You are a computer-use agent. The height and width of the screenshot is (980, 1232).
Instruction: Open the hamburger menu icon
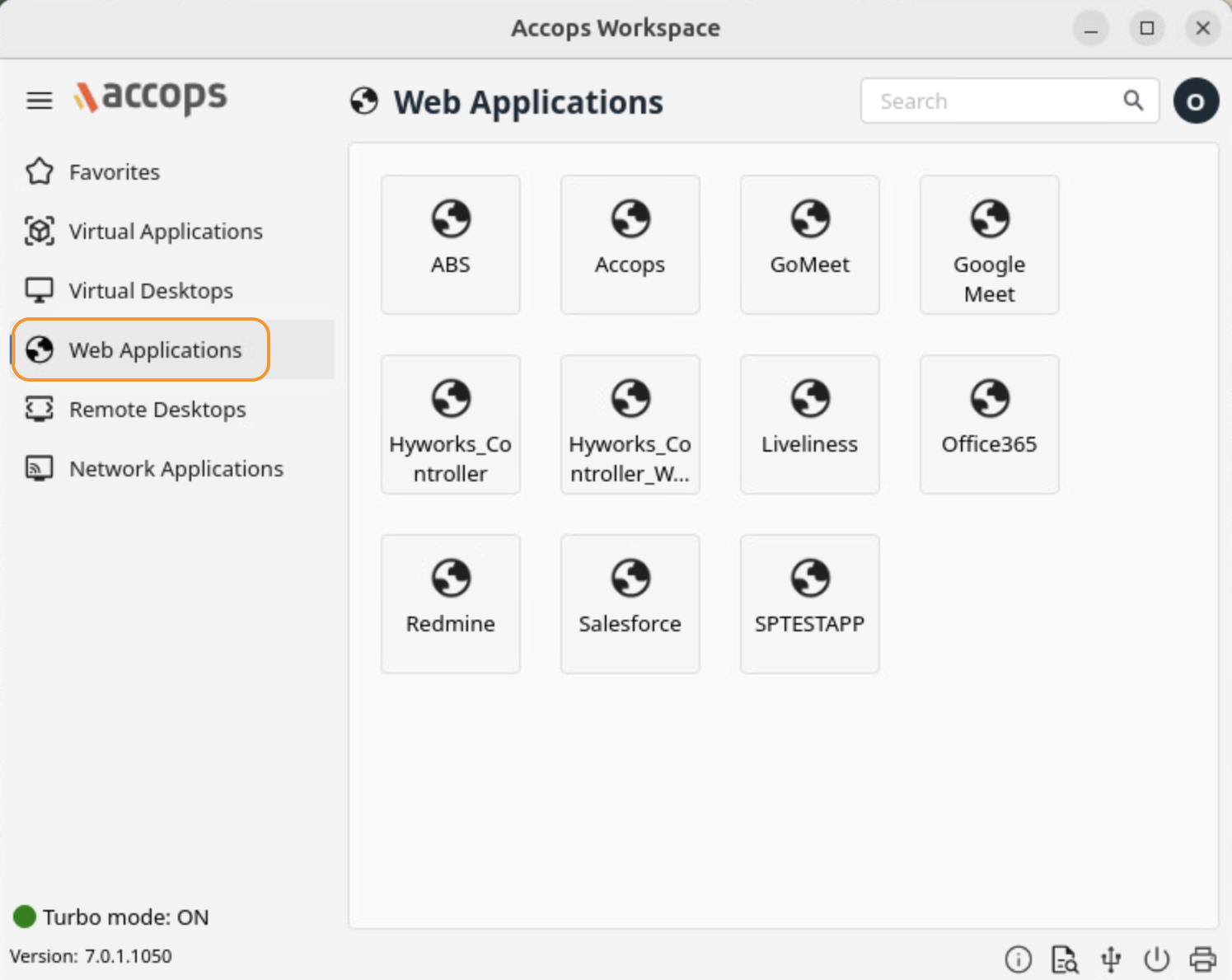pyautogui.click(x=39, y=101)
